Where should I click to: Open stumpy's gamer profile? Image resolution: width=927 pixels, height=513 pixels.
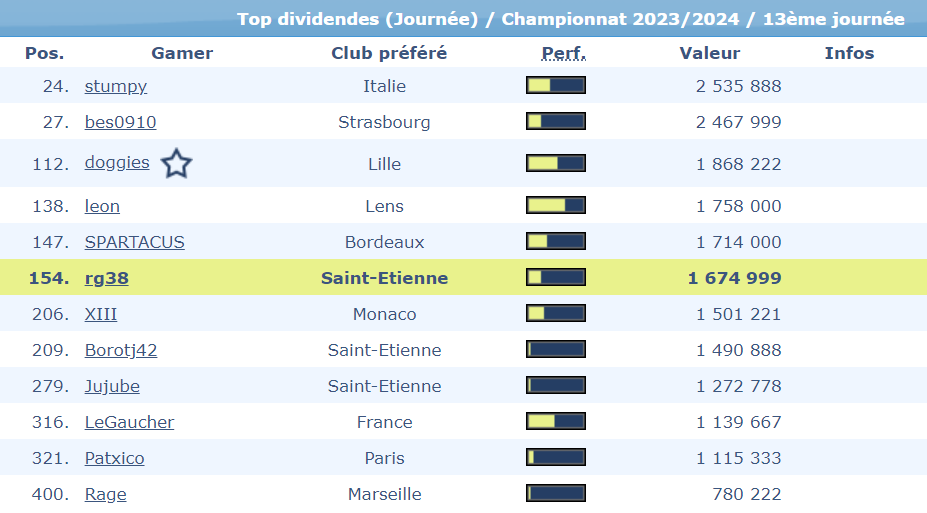tap(116, 86)
